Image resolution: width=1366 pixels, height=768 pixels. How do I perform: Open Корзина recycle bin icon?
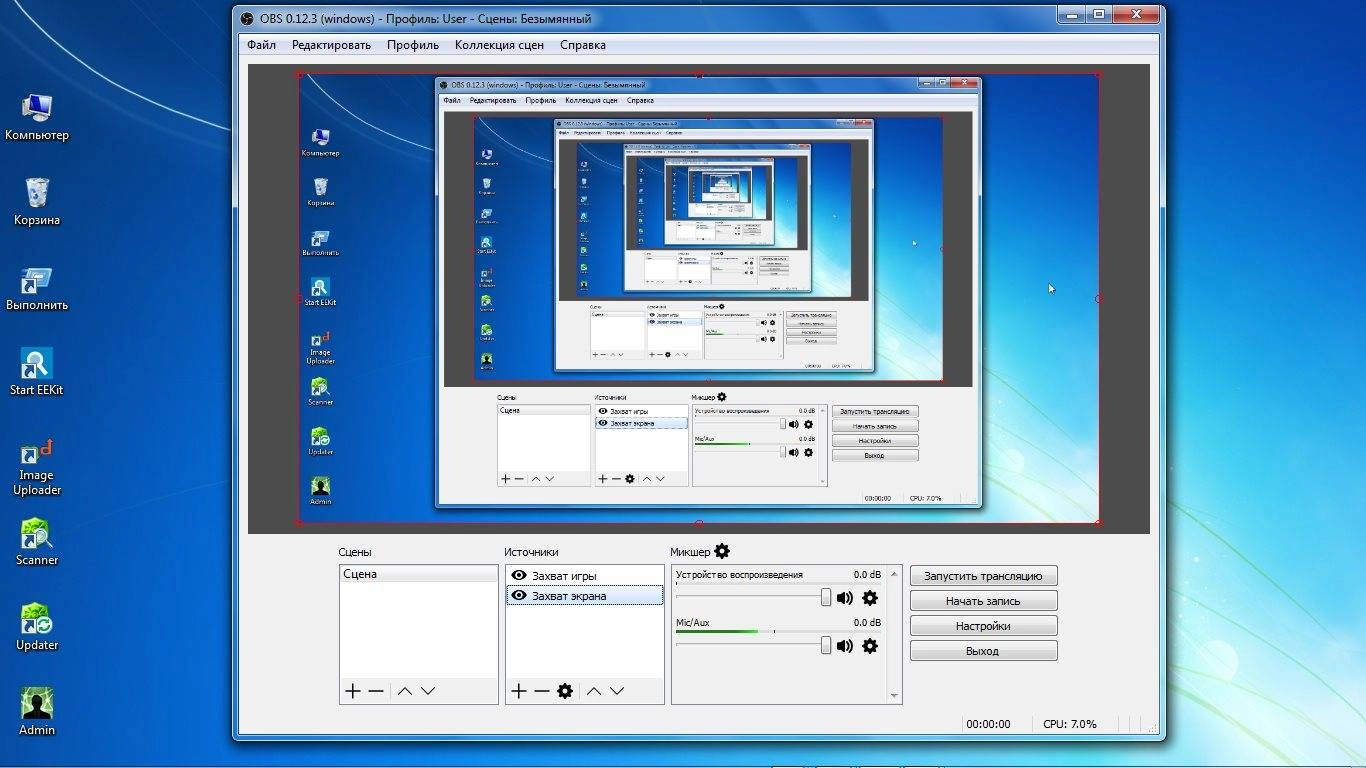pyautogui.click(x=37, y=200)
